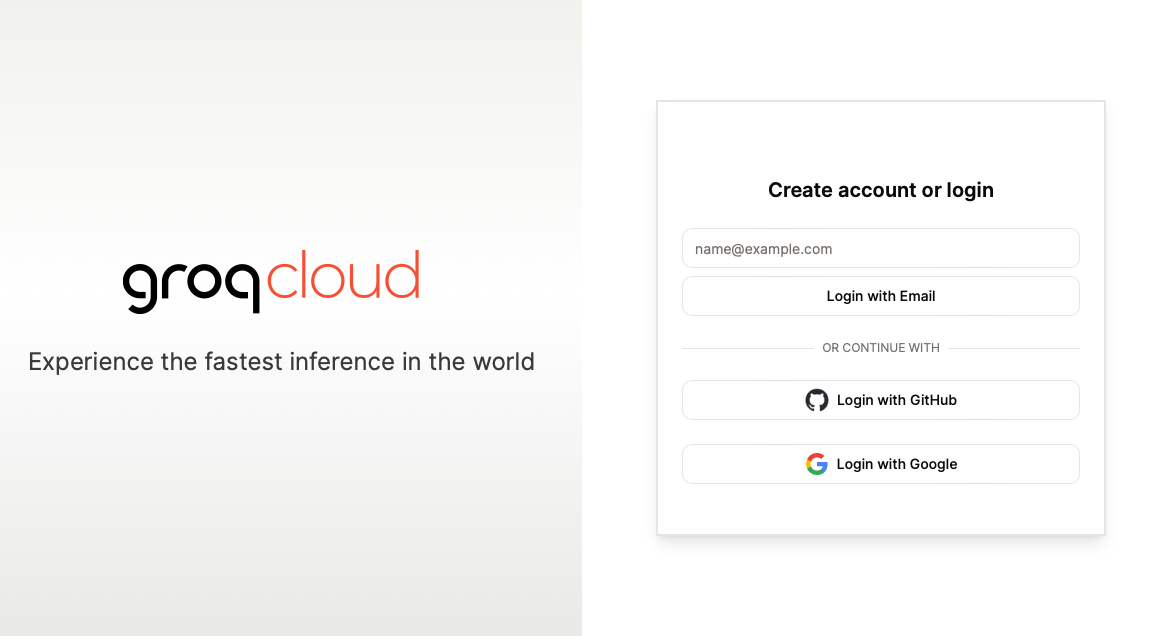The height and width of the screenshot is (636, 1163).
Task: Sign in using Login with GitHub
Action: [x=896, y=400]
